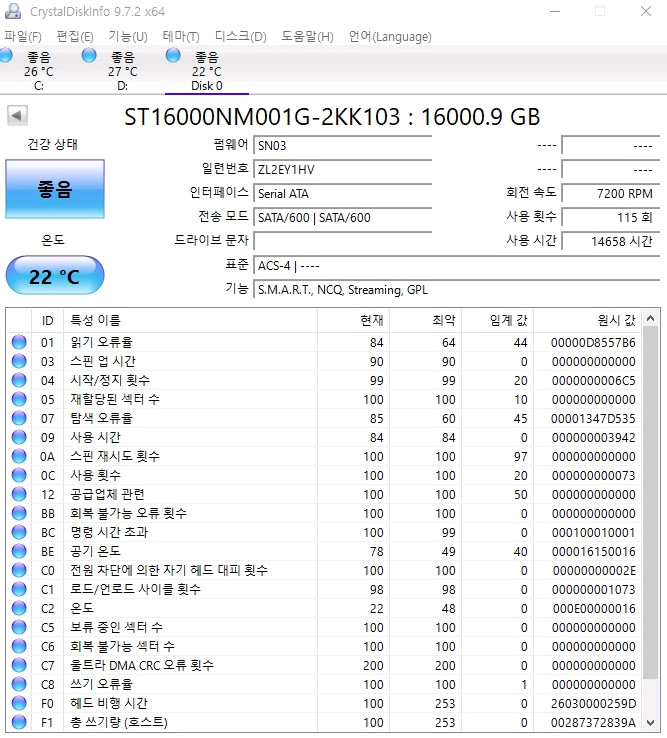Click the SATA/600 transfer mode field
The image size is (667, 738).
click(342, 217)
